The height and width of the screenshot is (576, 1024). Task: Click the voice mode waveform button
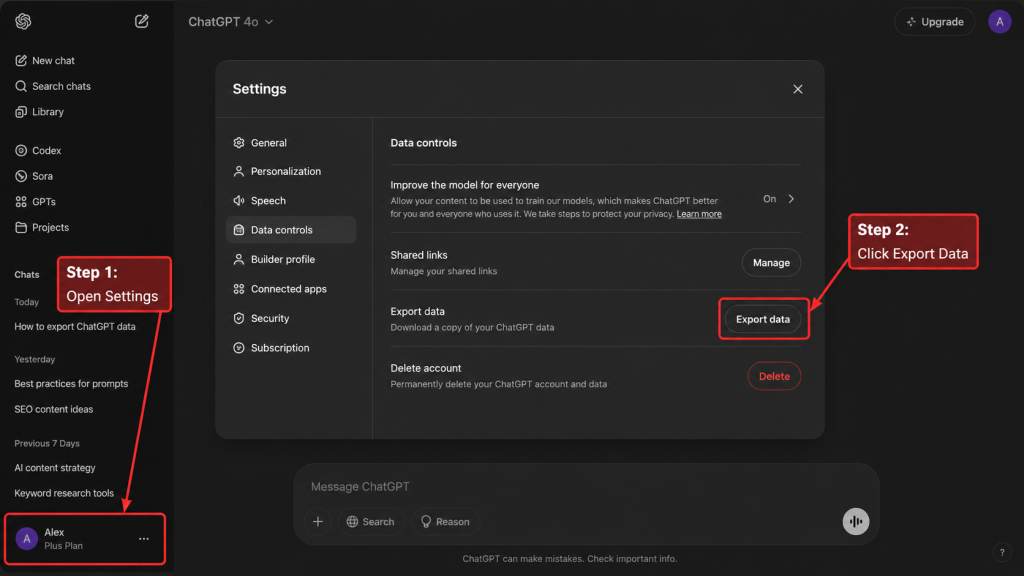coord(856,522)
